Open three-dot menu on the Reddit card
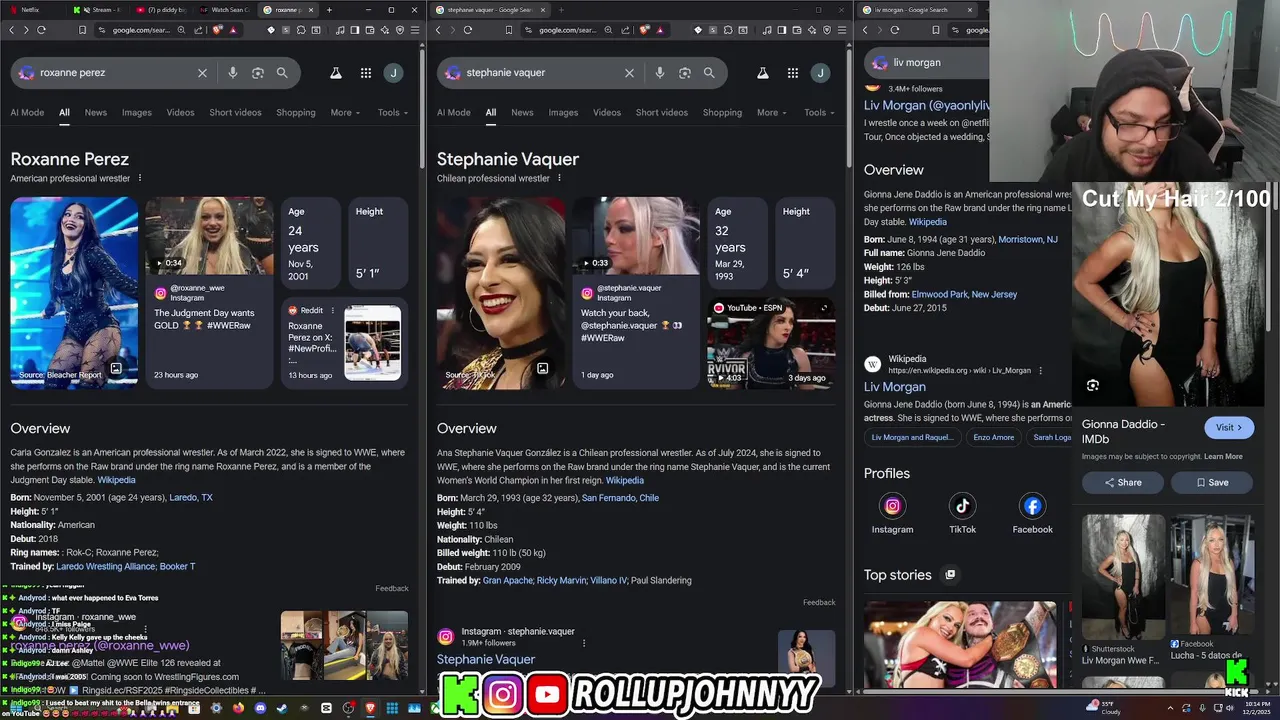 333,310
